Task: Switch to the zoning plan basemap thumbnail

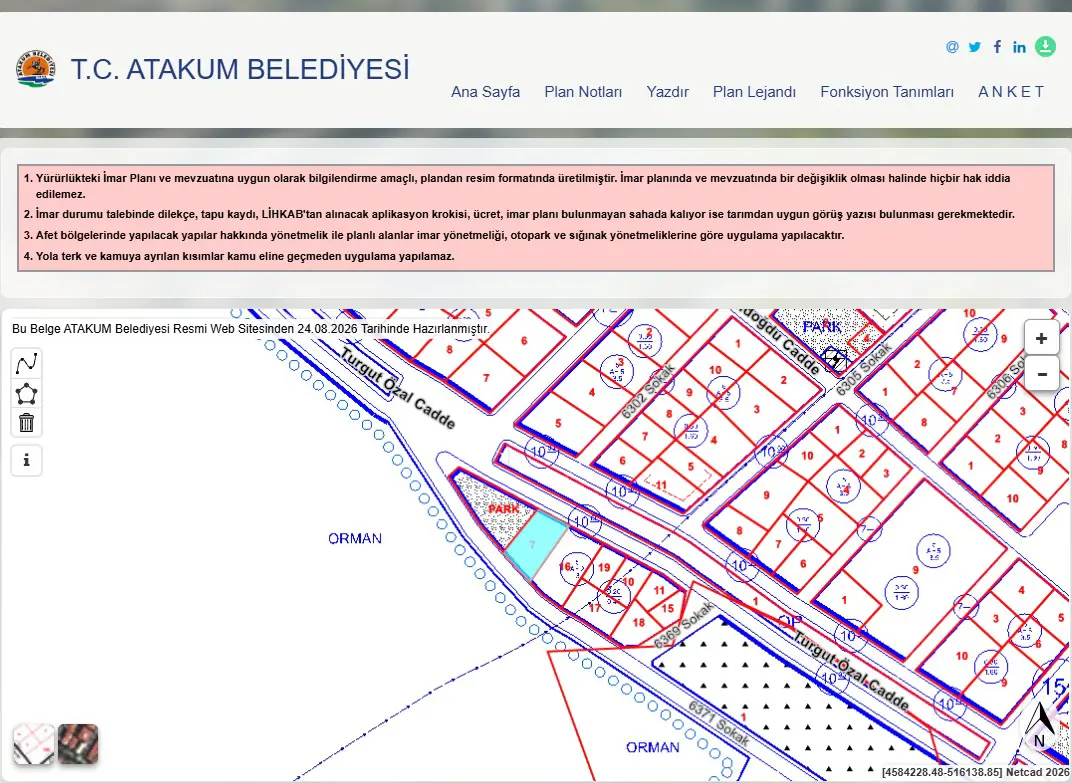Action: 34,744
